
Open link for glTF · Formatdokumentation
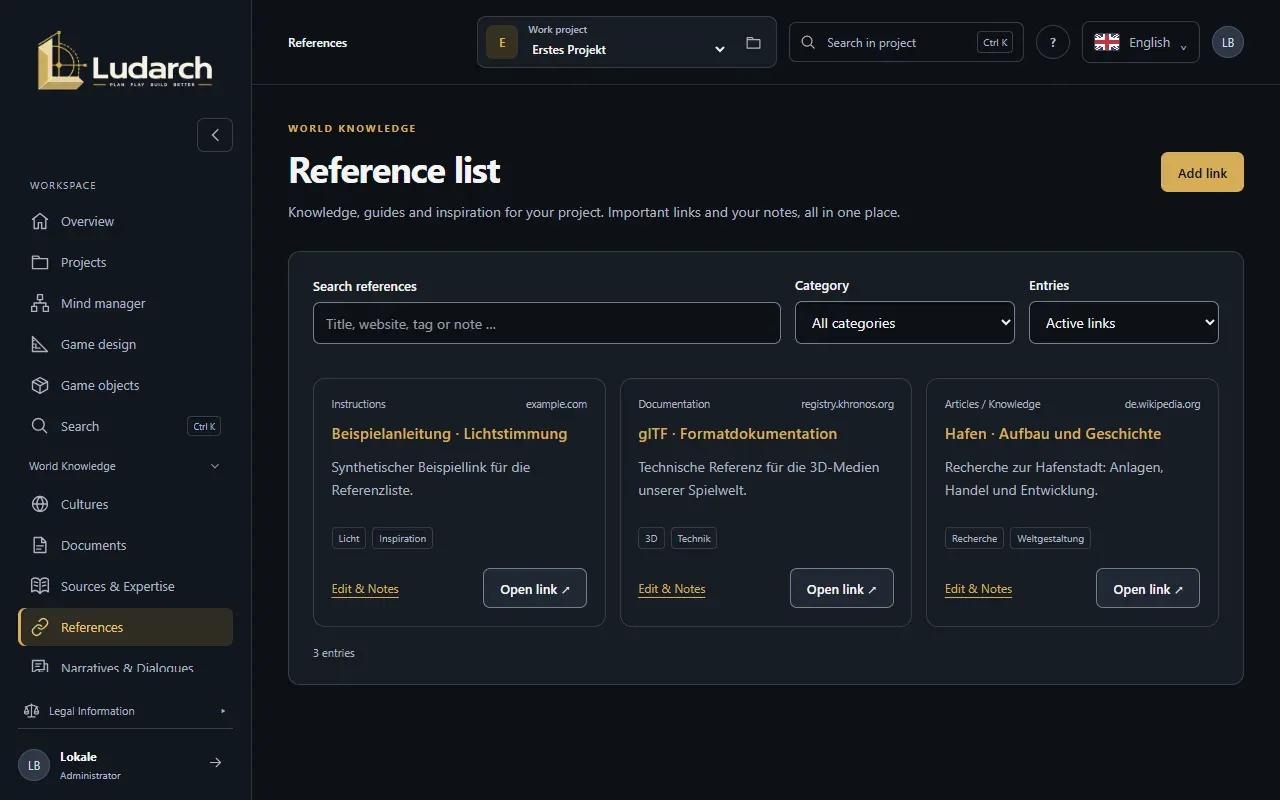click(x=842, y=589)
